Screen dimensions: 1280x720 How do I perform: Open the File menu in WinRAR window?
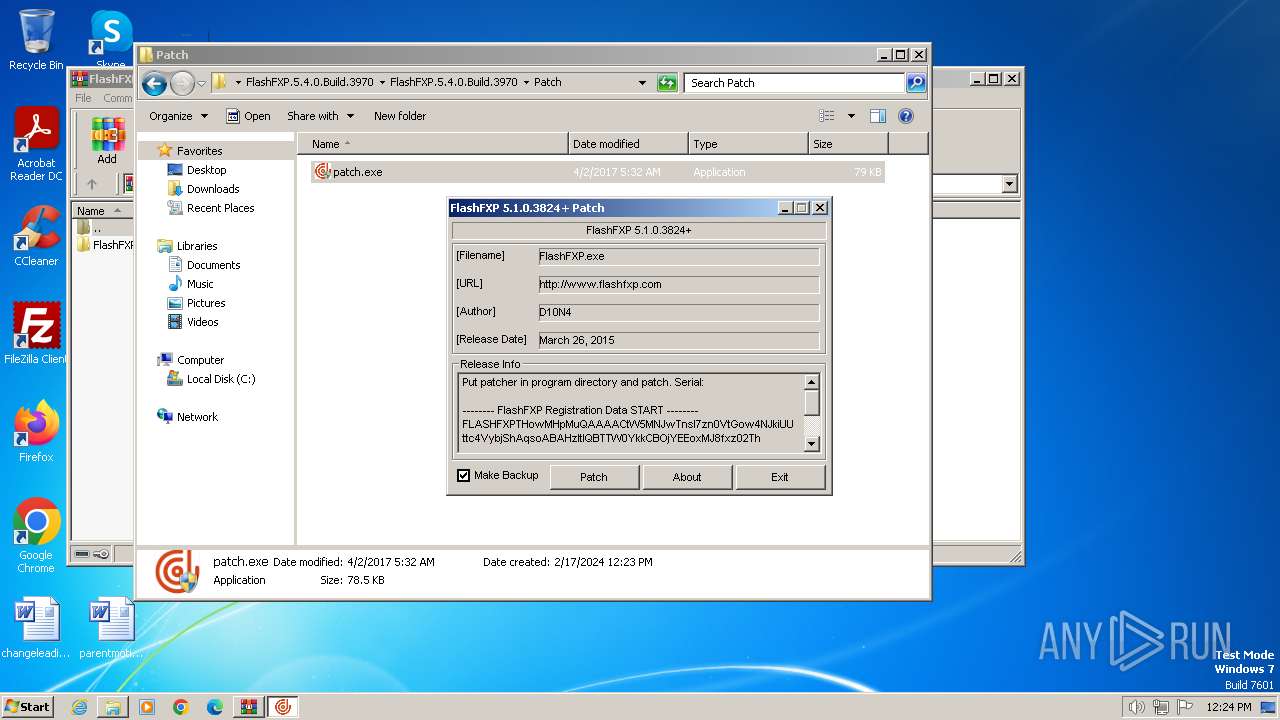coord(83,98)
